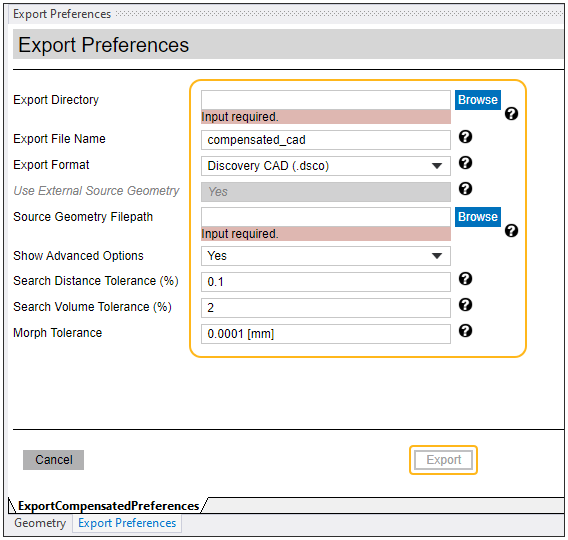Open help for Use External Source Geometry
The image size is (568, 540).
pyautogui.click(x=465, y=189)
